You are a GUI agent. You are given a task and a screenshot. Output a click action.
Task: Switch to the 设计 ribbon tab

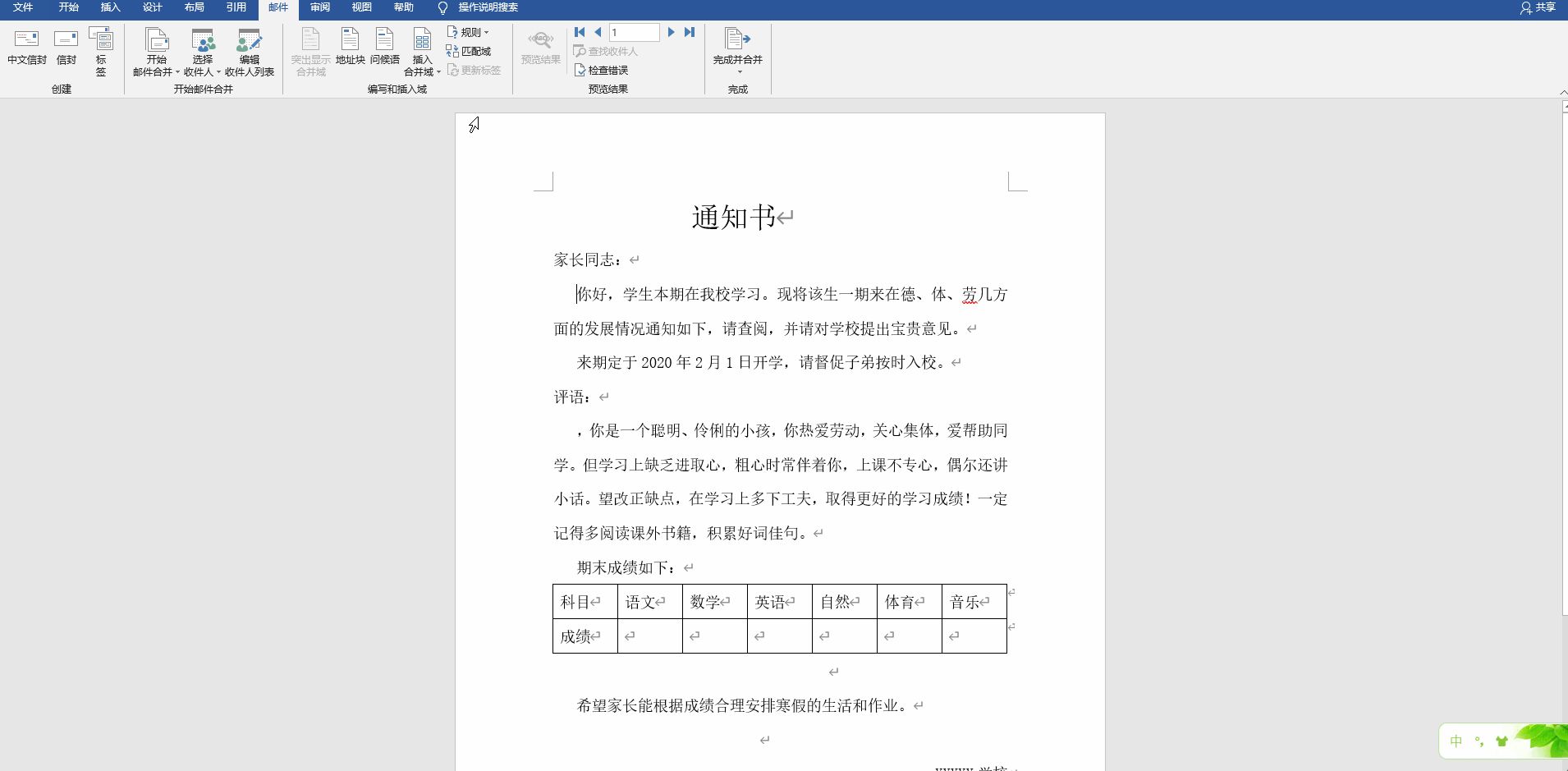[152, 7]
